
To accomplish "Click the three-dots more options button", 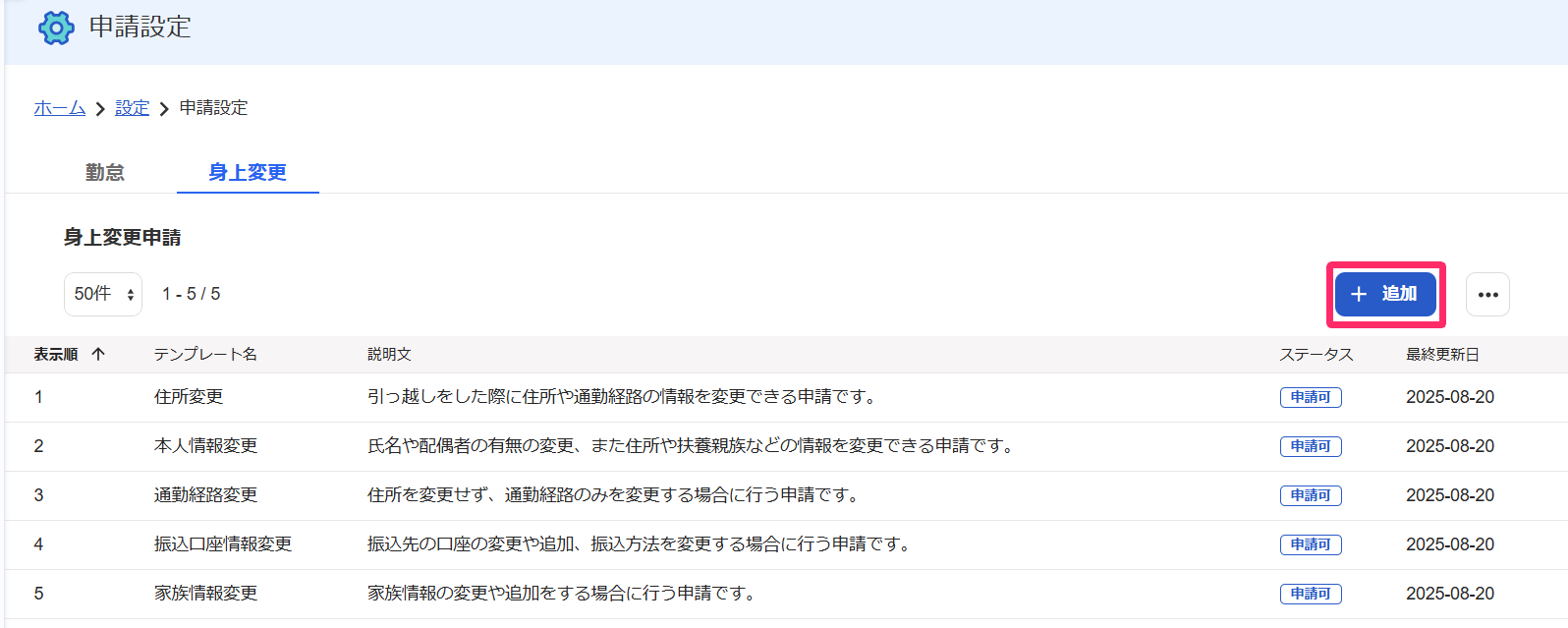I will coord(1487,294).
